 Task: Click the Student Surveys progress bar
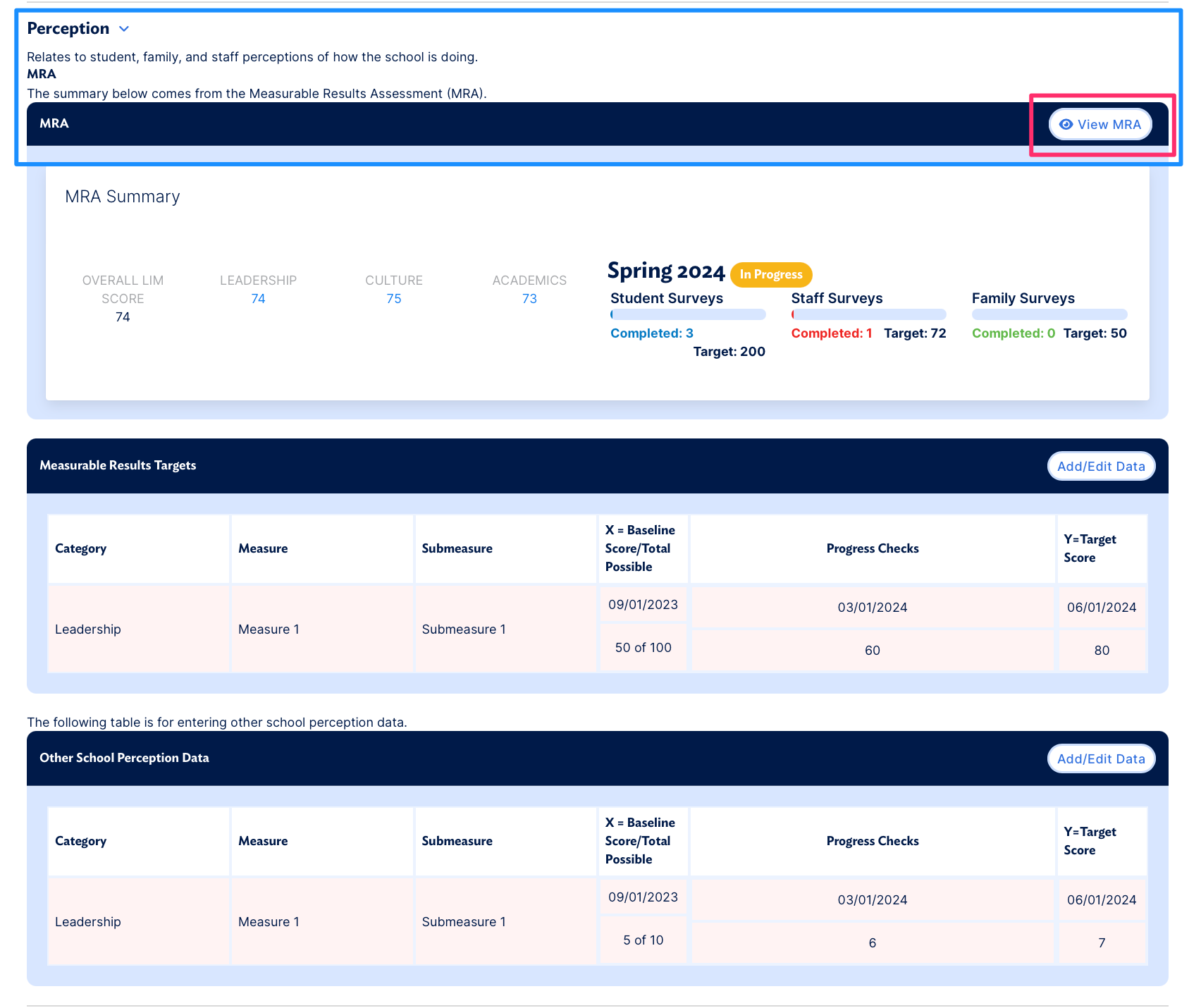click(687, 314)
